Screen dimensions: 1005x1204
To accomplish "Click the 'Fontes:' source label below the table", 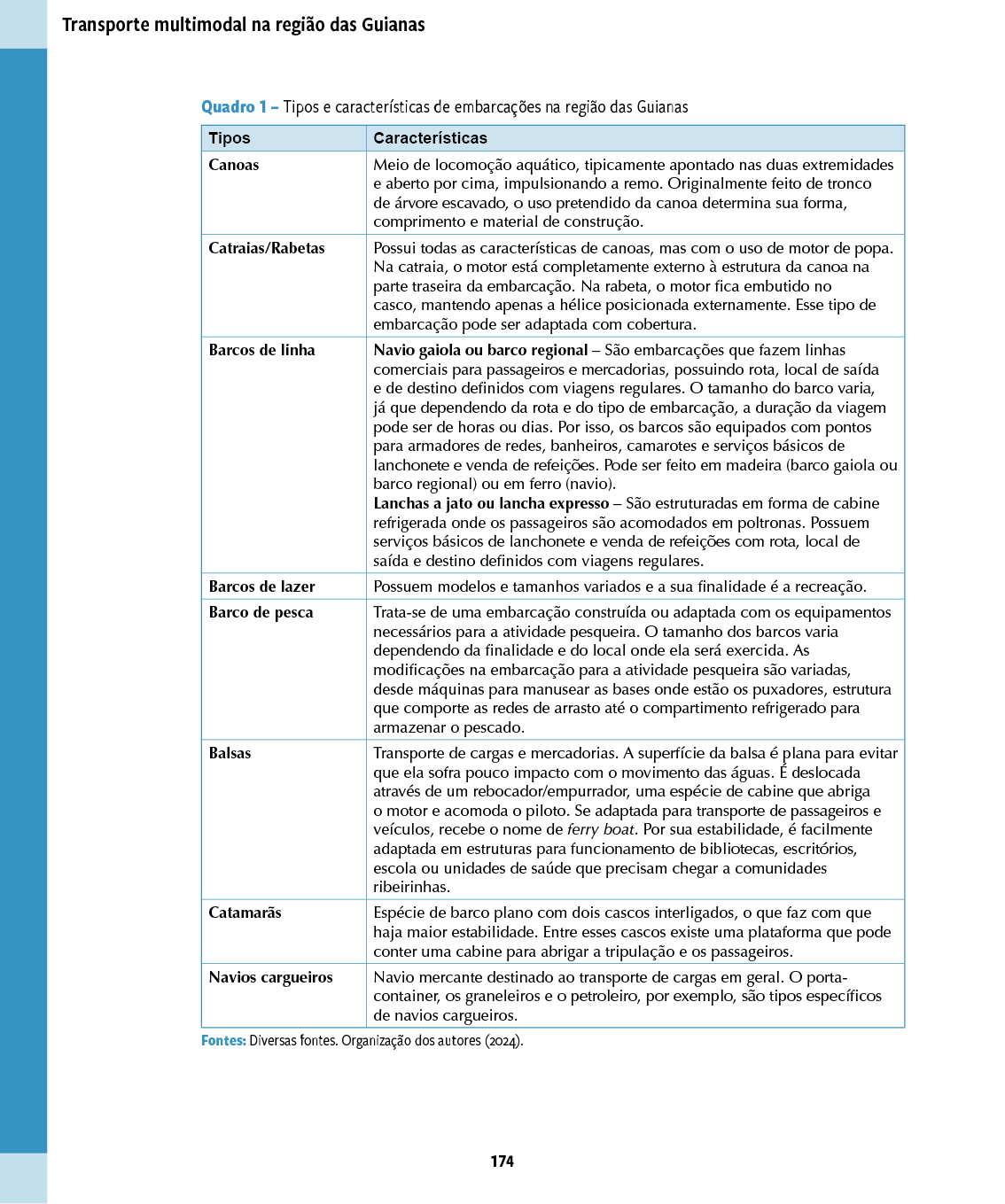I will point(223,1041).
